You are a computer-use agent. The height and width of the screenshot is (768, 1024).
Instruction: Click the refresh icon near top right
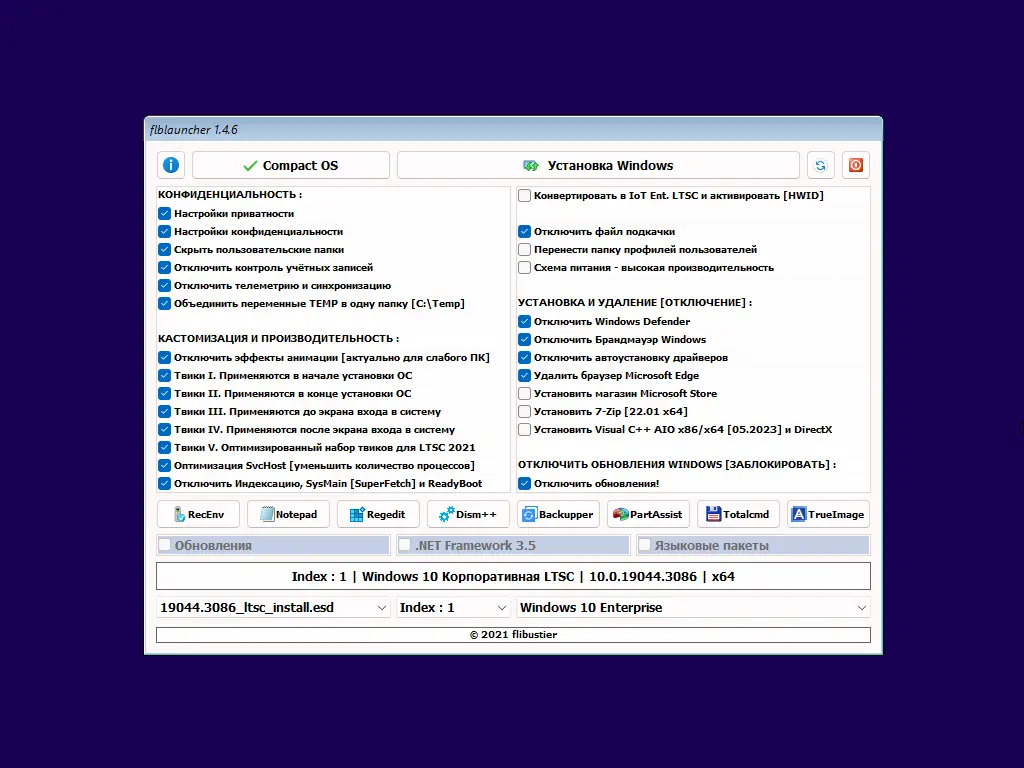pos(820,164)
